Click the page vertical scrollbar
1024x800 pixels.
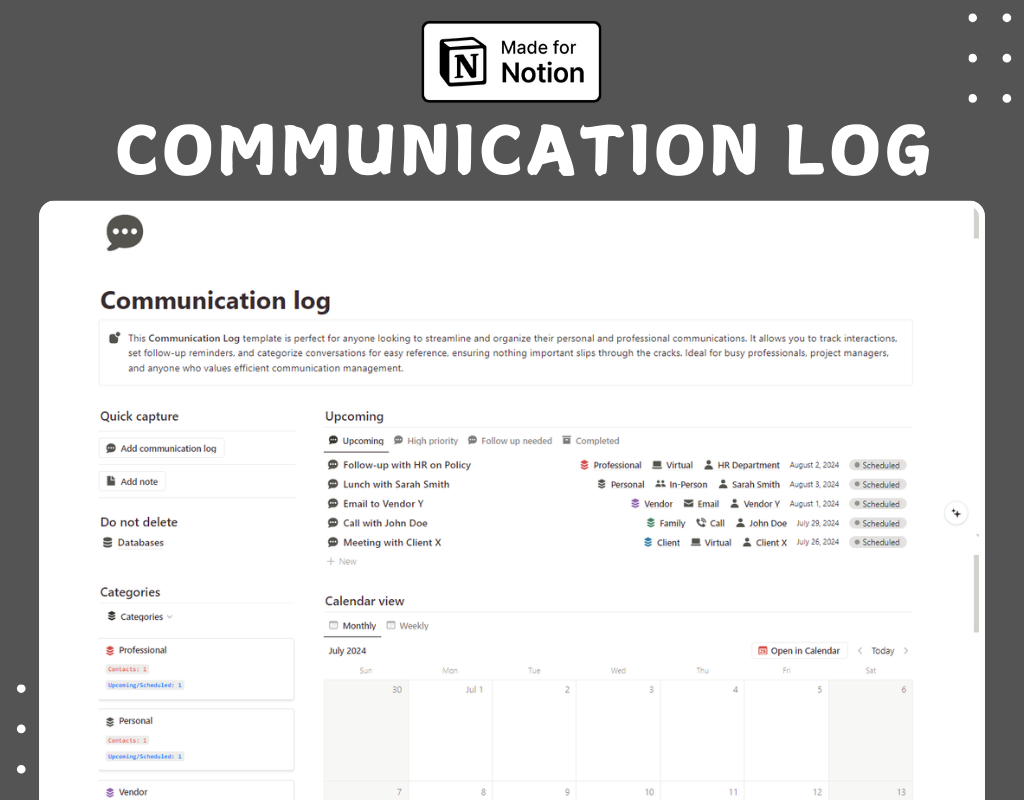pyautogui.click(x=976, y=593)
